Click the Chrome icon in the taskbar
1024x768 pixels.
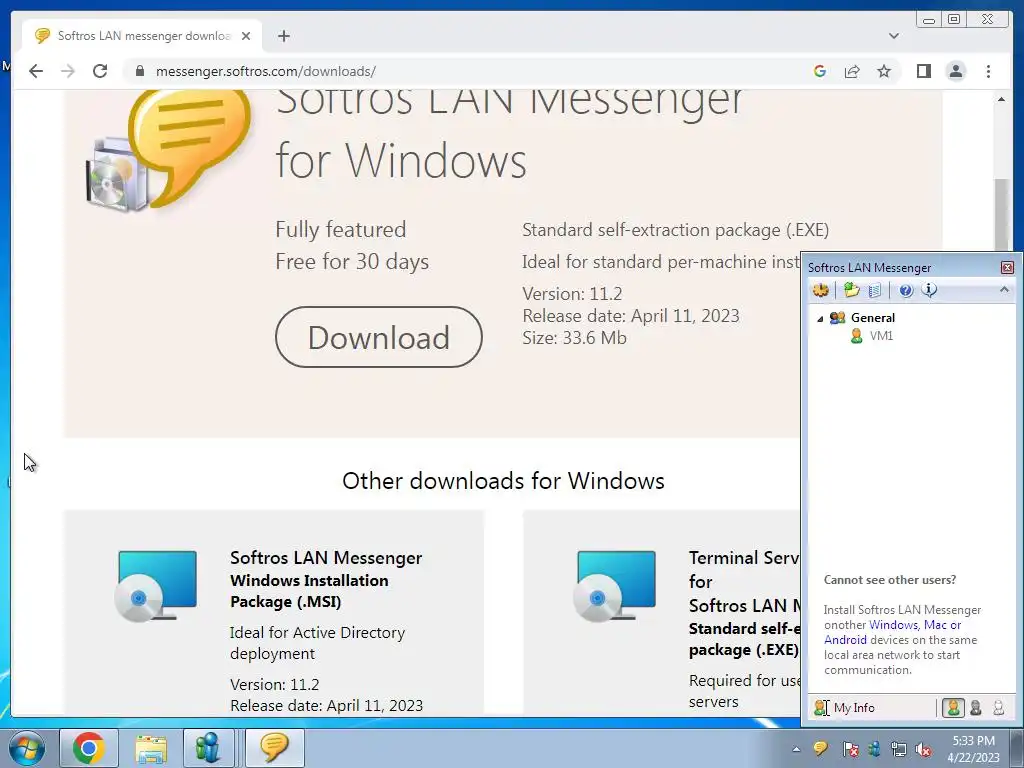pyautogui.click(x=88, y=748)
